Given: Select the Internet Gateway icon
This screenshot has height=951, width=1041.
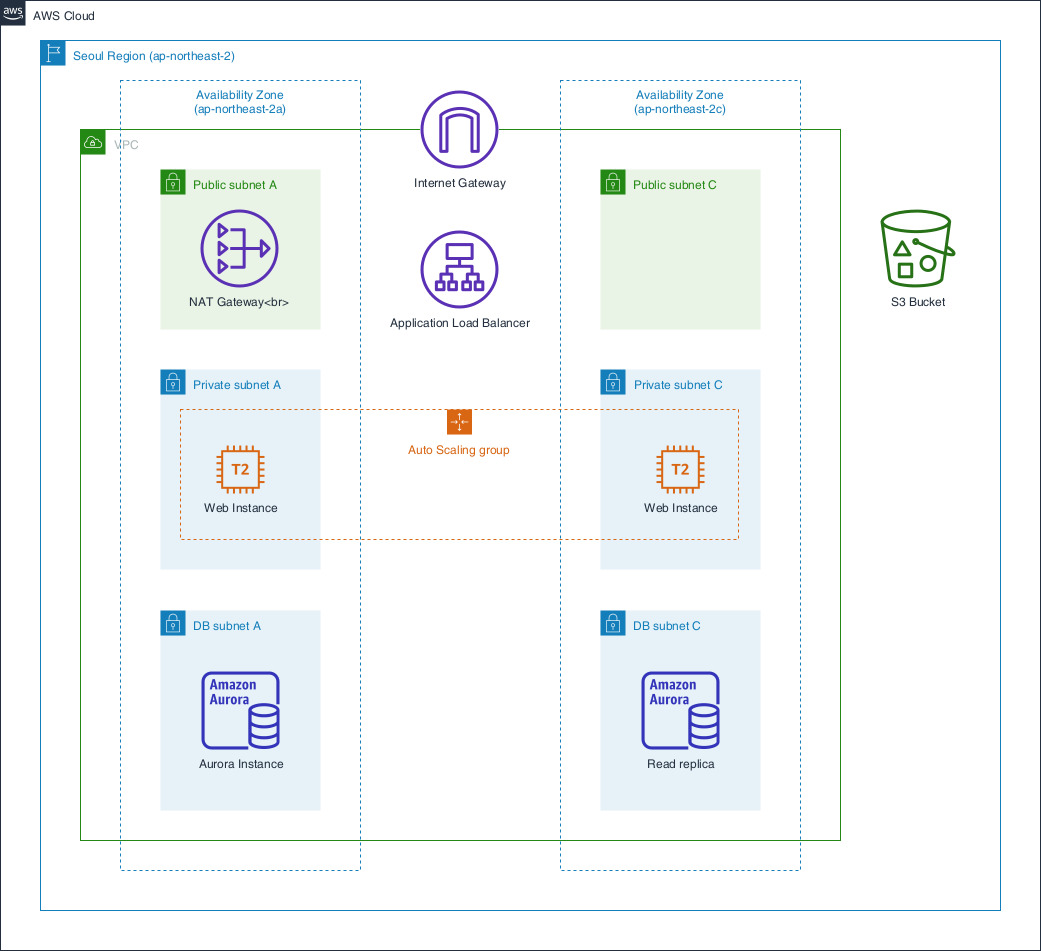Looking at the screenshot, I should (459, 130).
